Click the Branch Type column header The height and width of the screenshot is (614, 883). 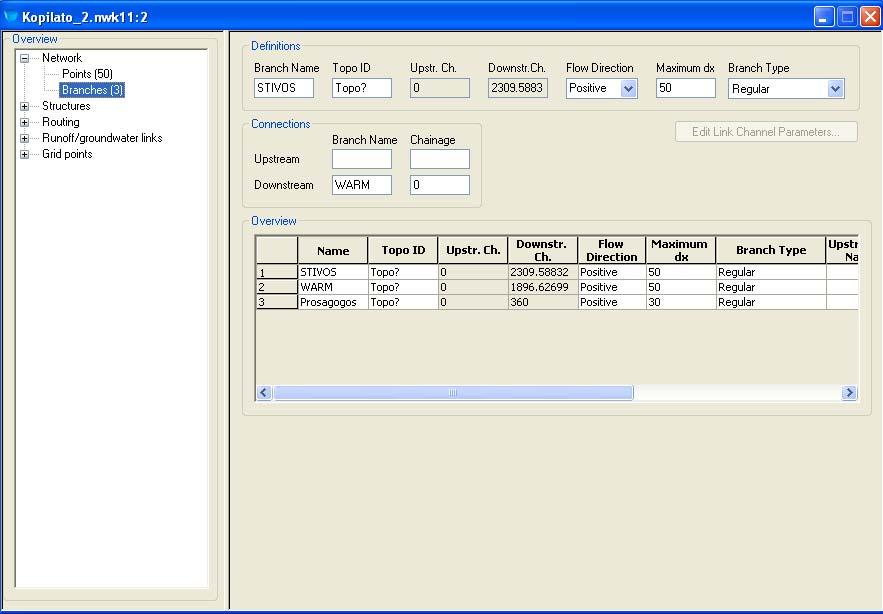(x=771, y=250)
